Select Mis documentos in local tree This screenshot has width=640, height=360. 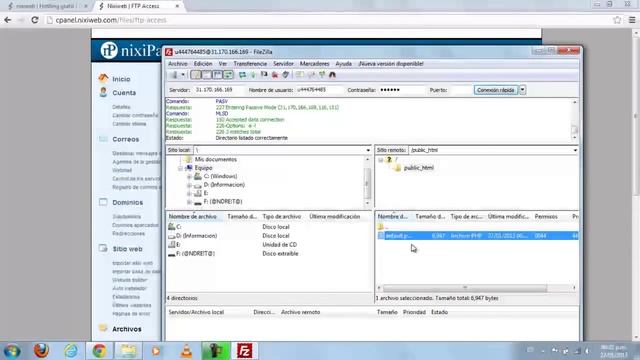point(215,160)
